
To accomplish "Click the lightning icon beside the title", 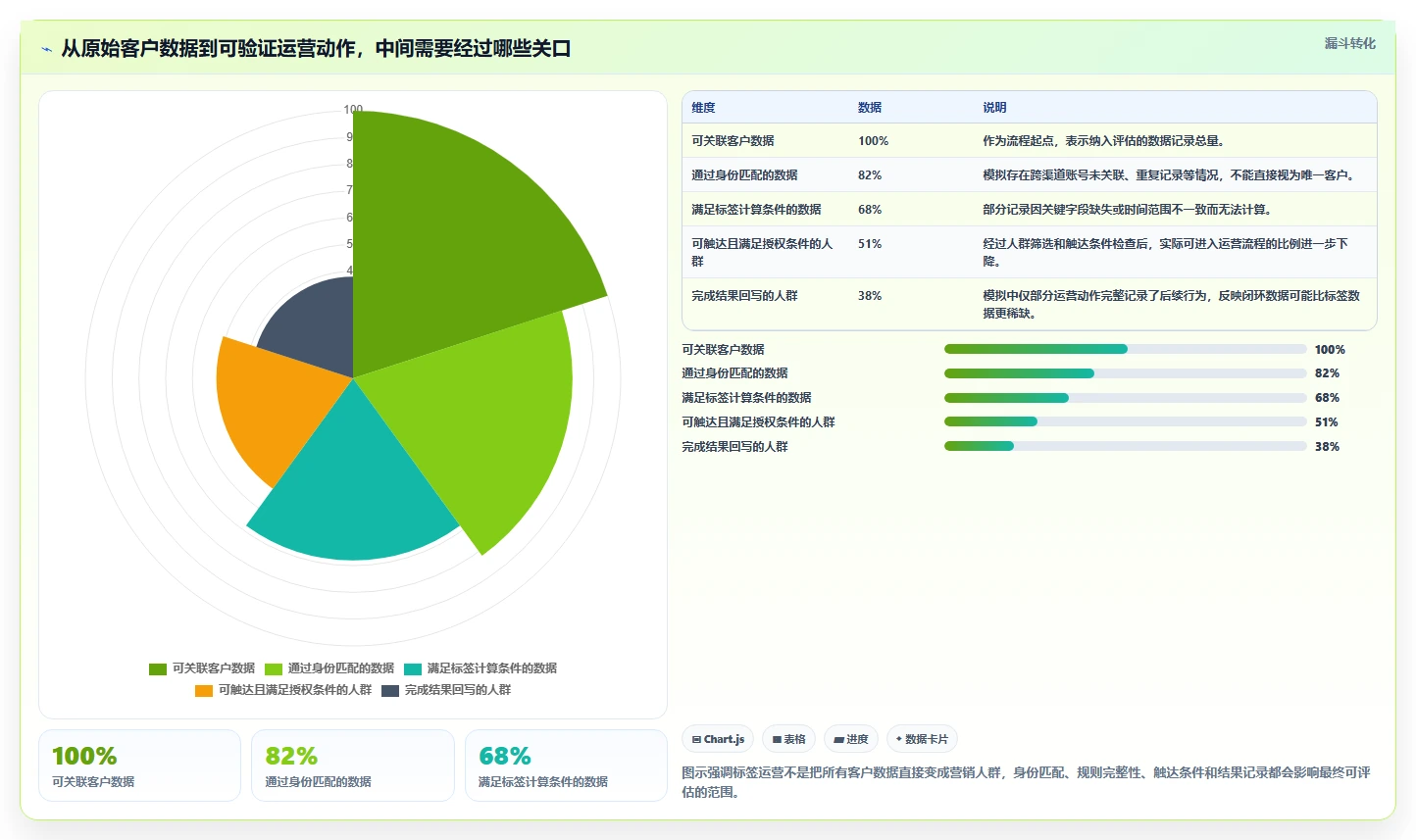I will coord(46,49).
